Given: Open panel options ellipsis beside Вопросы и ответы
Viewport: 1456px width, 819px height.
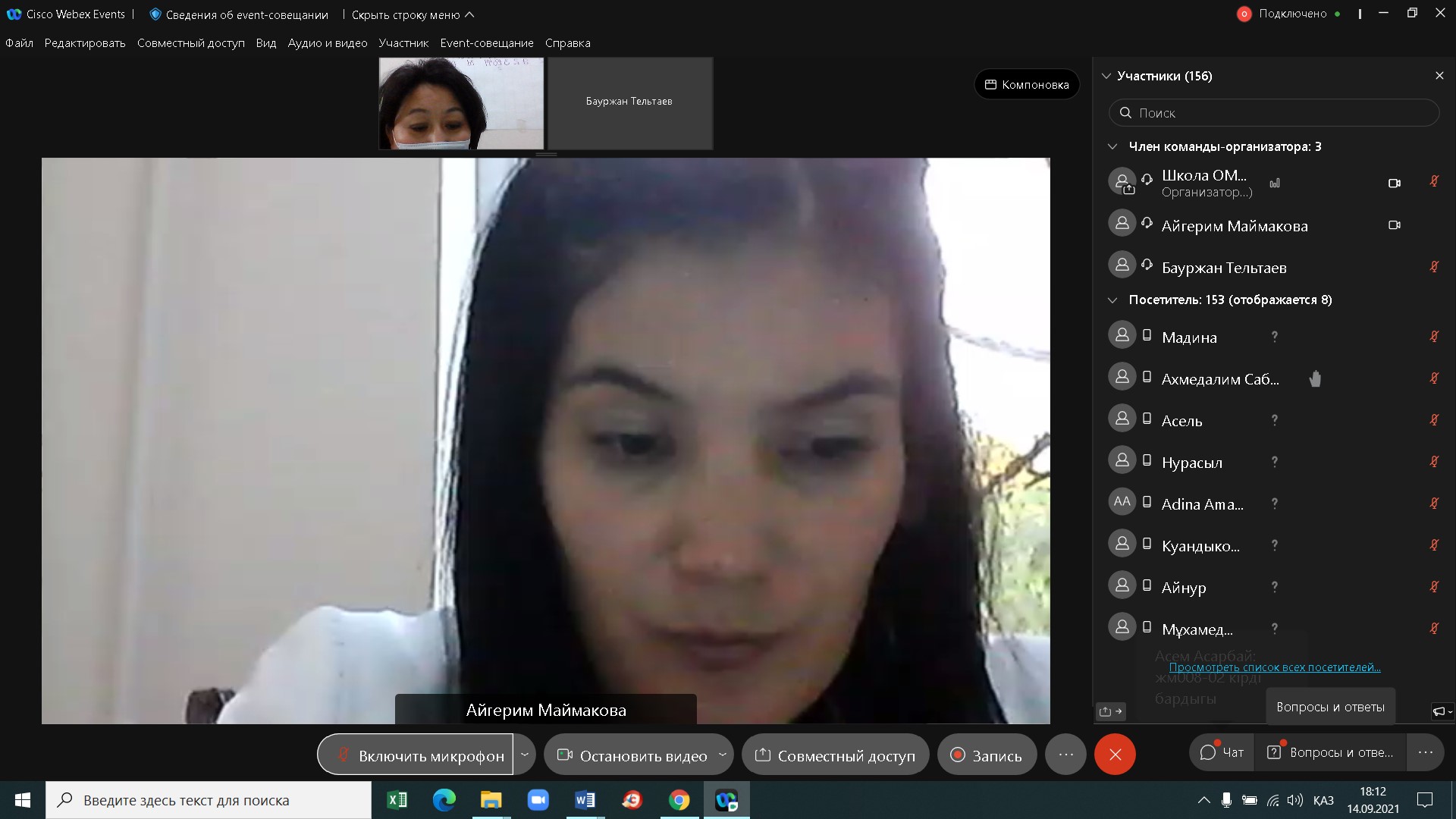Looking at the screenshot, I should click(x=1425, y=752).
